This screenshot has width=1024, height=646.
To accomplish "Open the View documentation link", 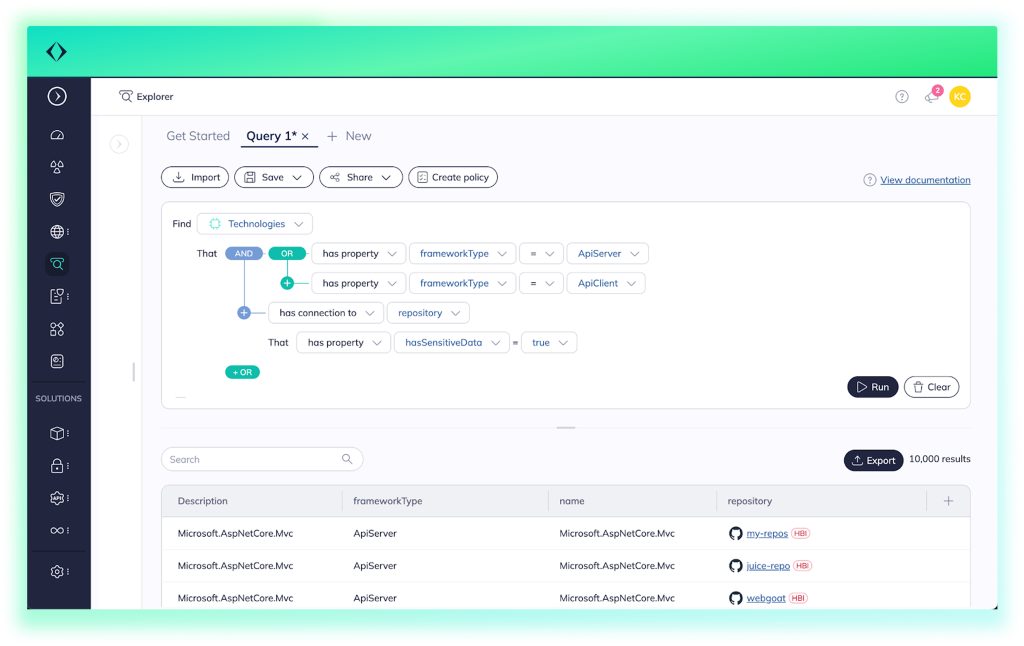I will click(925, 180).
